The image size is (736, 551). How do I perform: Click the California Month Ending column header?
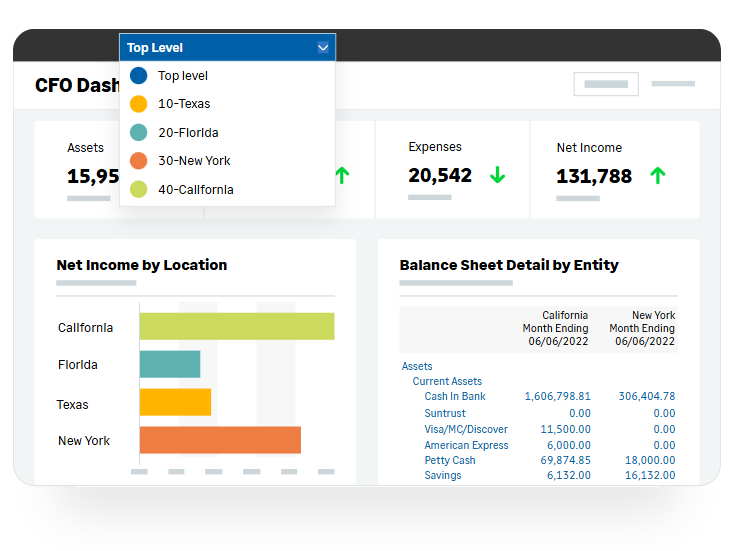555,329
